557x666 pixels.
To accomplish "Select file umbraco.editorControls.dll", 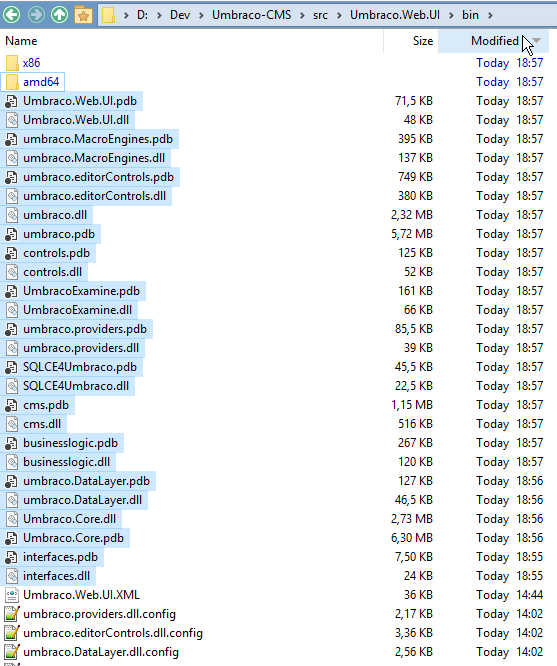I will [94, 196].
